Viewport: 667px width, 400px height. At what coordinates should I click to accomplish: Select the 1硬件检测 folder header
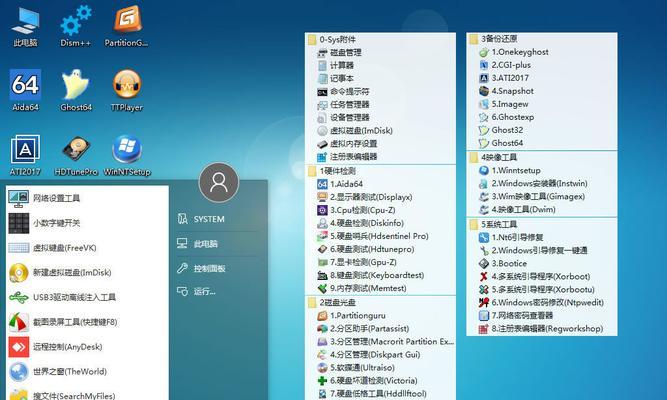[x=380, y=171]
